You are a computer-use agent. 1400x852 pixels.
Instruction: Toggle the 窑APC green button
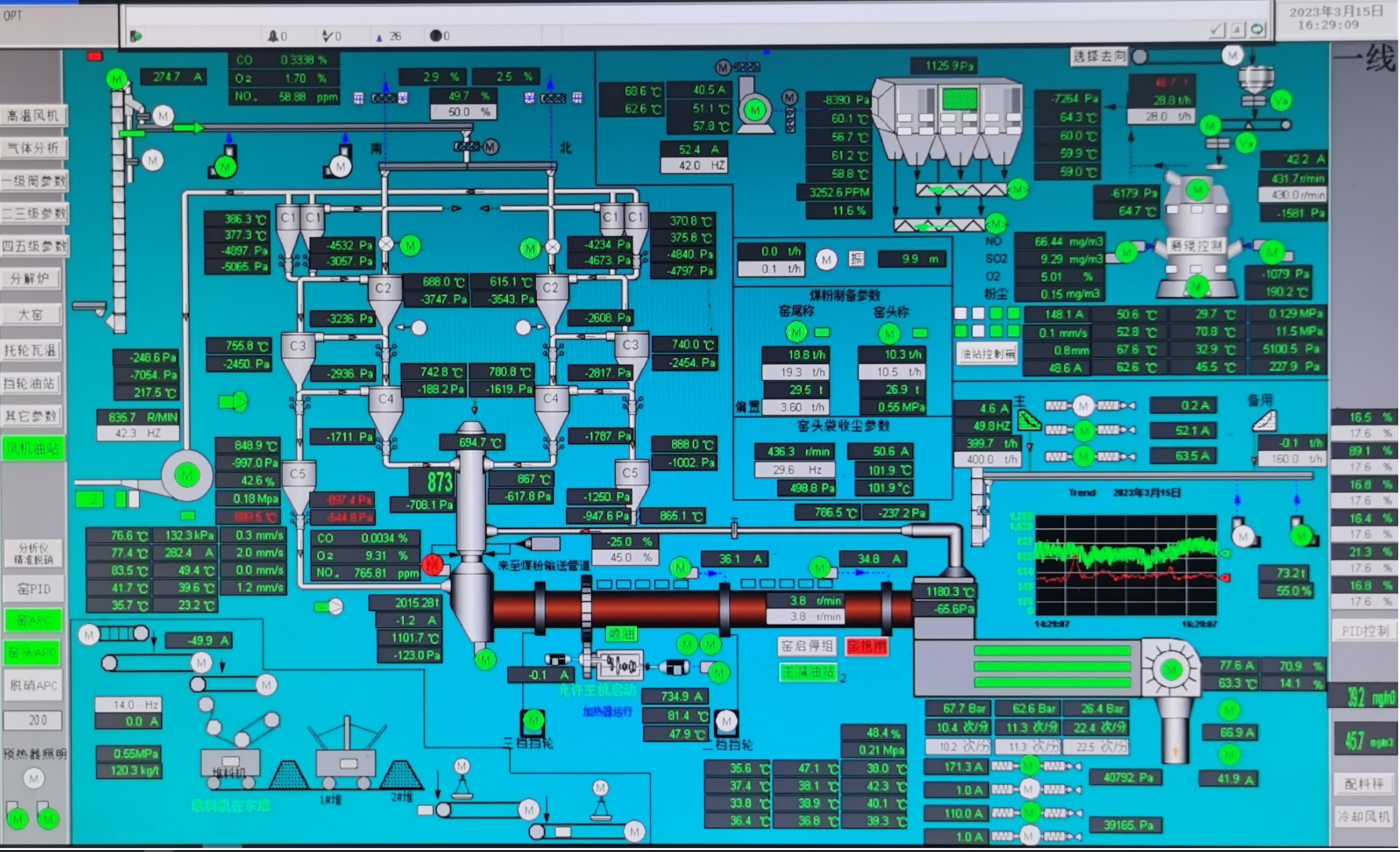pyautogui.click(x=33, y=619)
